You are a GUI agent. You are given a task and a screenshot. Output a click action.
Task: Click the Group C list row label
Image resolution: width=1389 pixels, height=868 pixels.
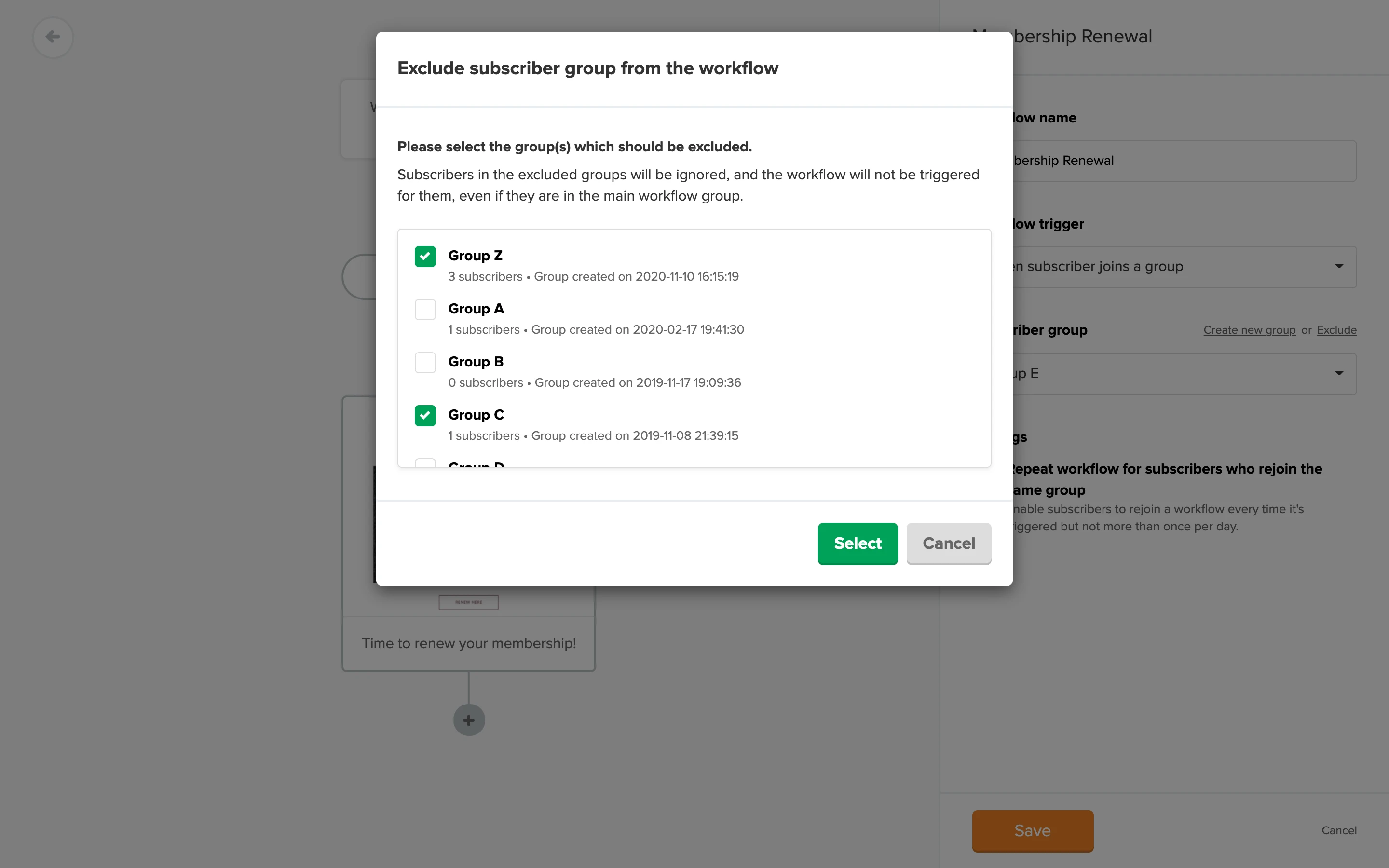click(x=476, y=415)
